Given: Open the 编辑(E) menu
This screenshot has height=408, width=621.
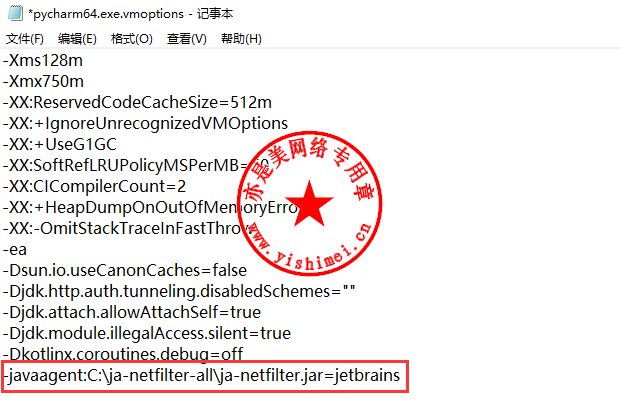Looking at the screenshot, I should point(77,39).
